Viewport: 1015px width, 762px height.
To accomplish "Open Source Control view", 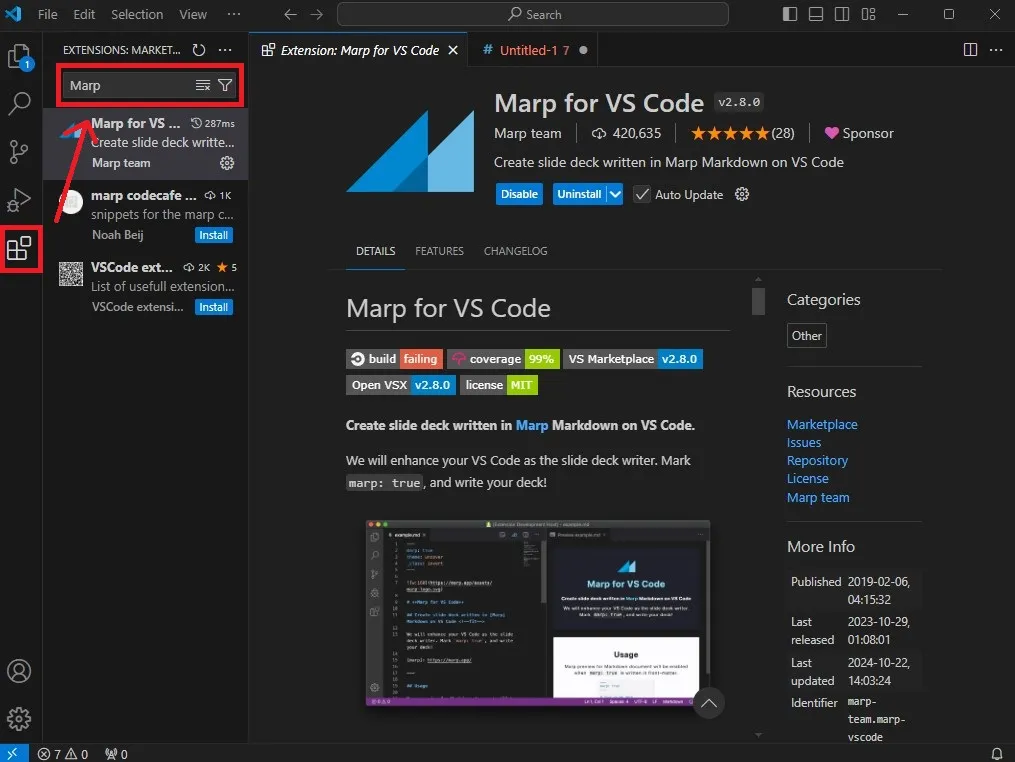I will coord(19,152).
